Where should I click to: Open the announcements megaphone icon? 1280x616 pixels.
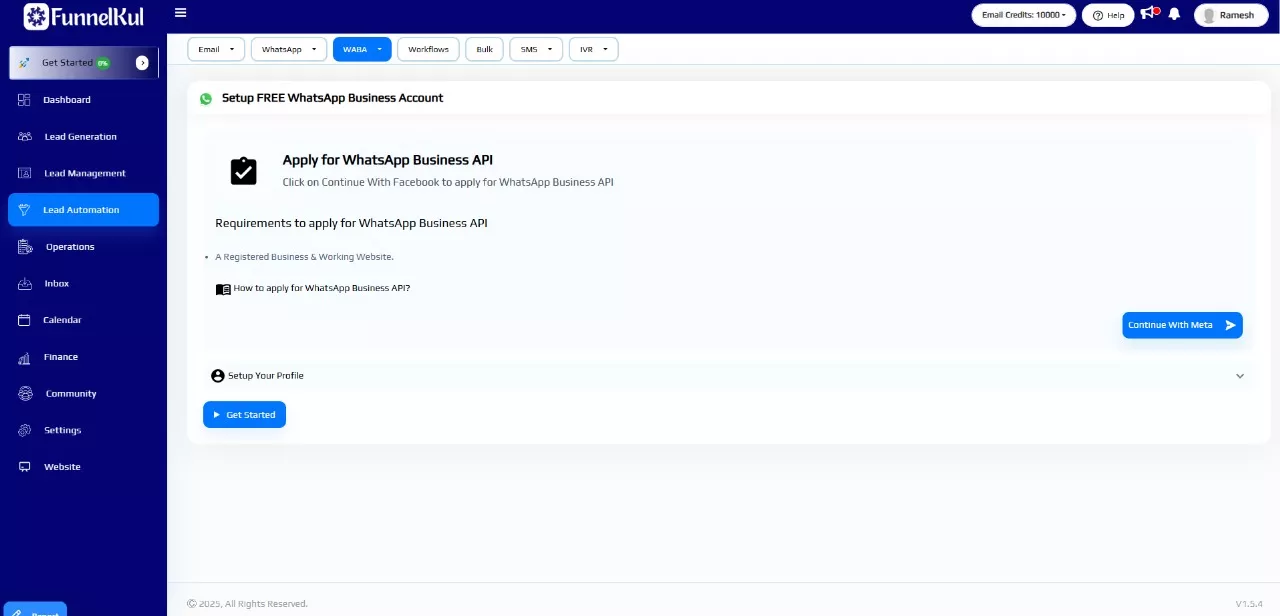[1148, 14]
